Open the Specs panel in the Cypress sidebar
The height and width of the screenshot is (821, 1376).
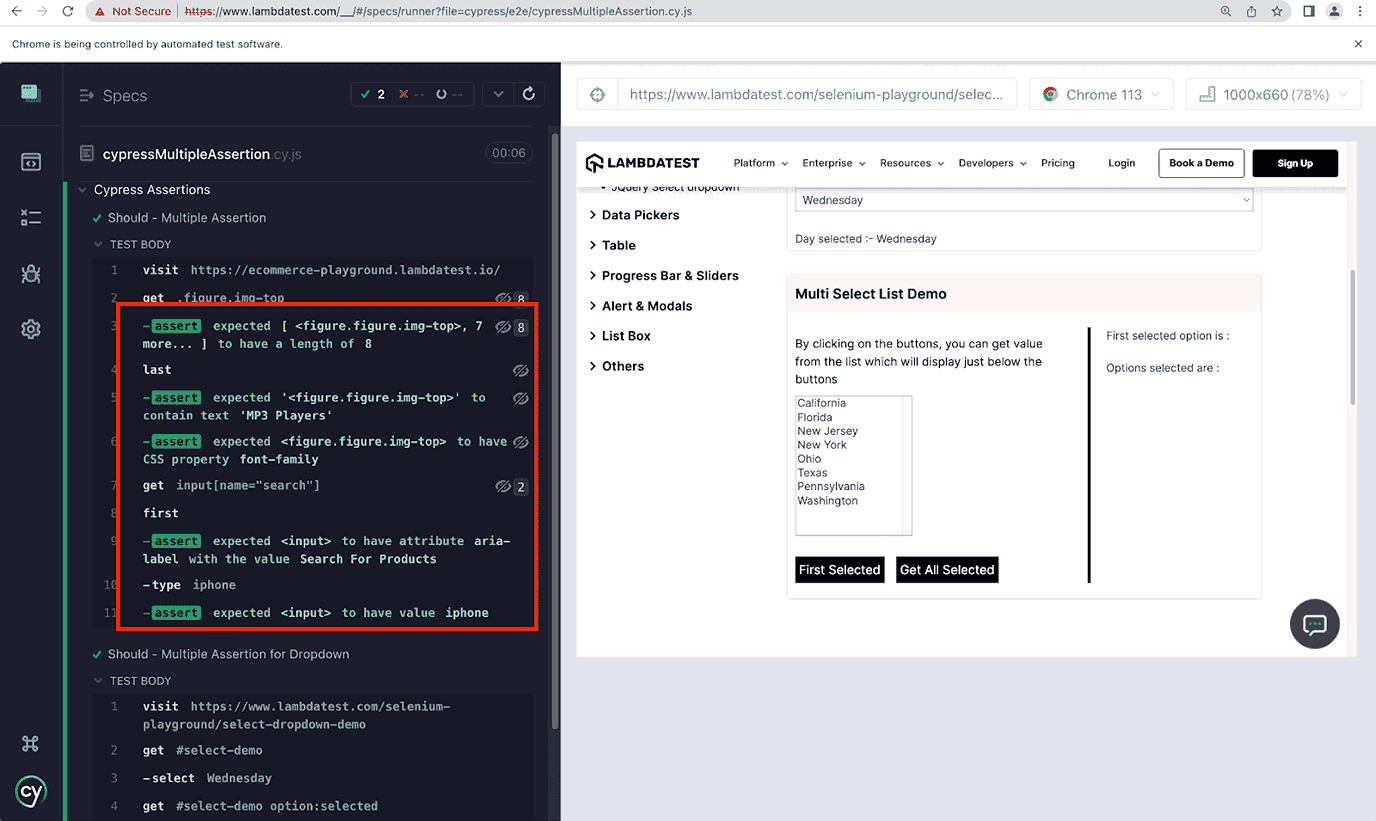point(31,161)
